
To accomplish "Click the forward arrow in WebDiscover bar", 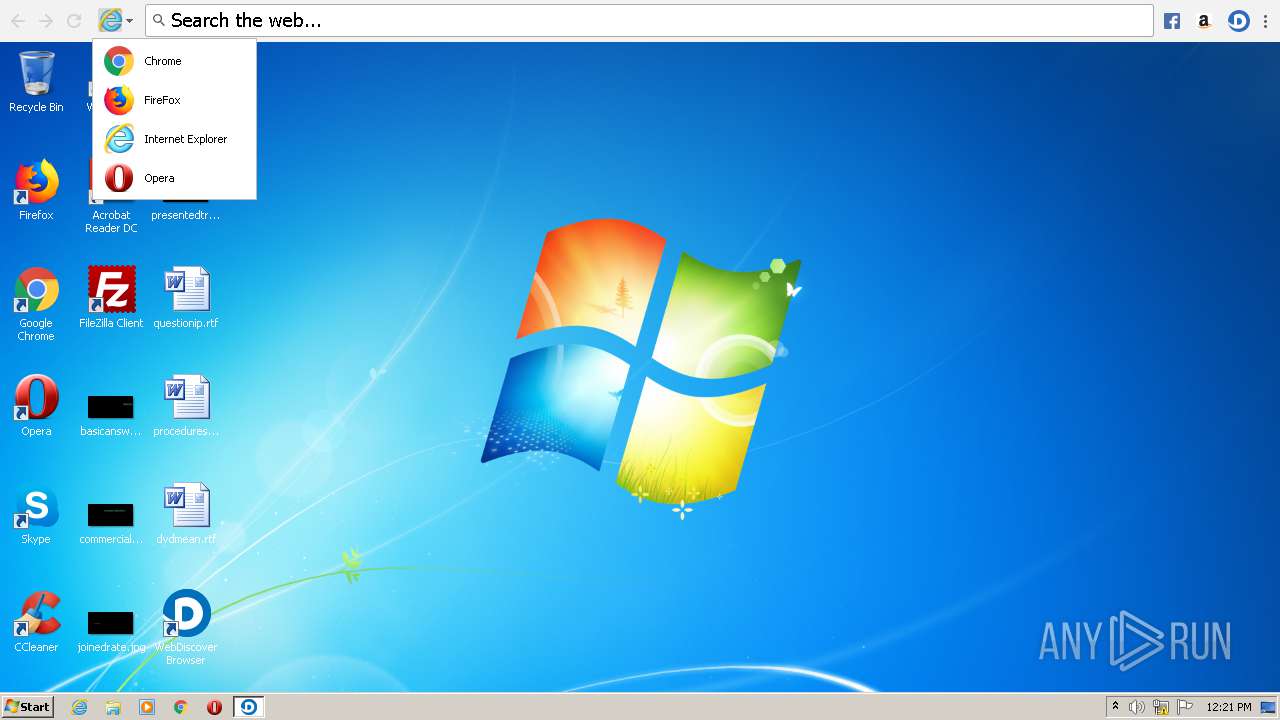I will point(46,20).
